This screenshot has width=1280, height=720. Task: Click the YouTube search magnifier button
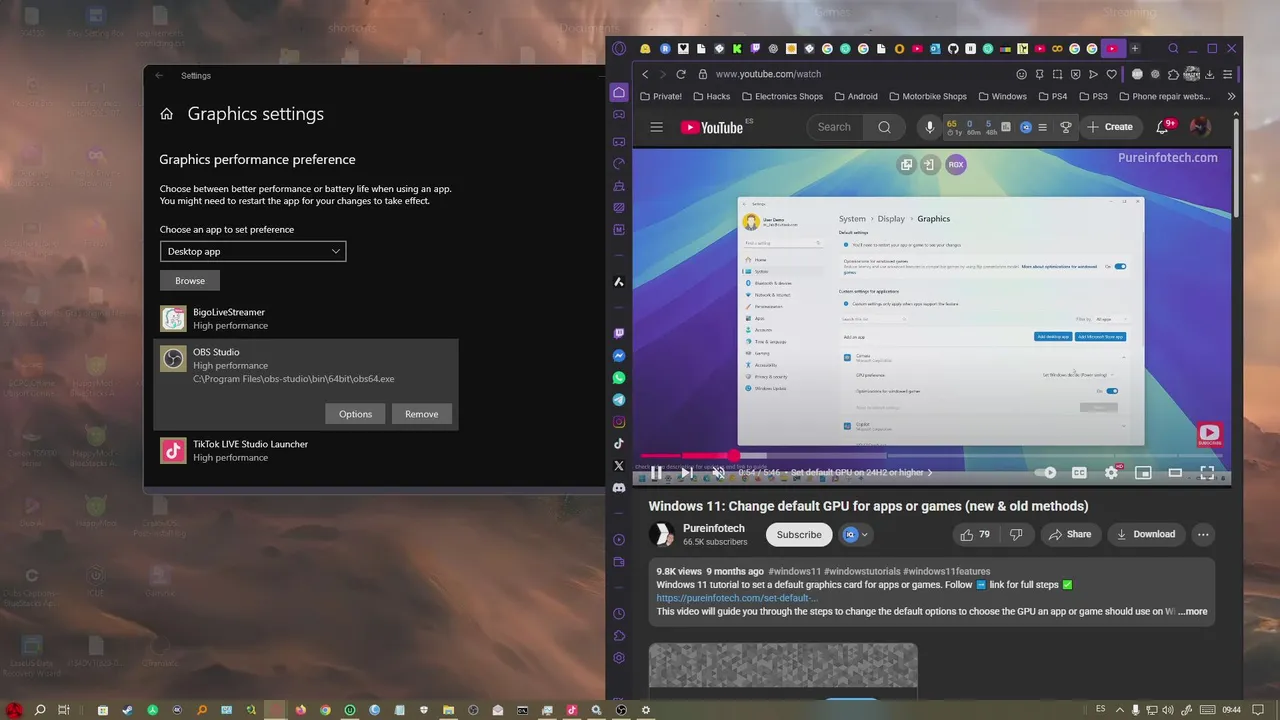884,127
